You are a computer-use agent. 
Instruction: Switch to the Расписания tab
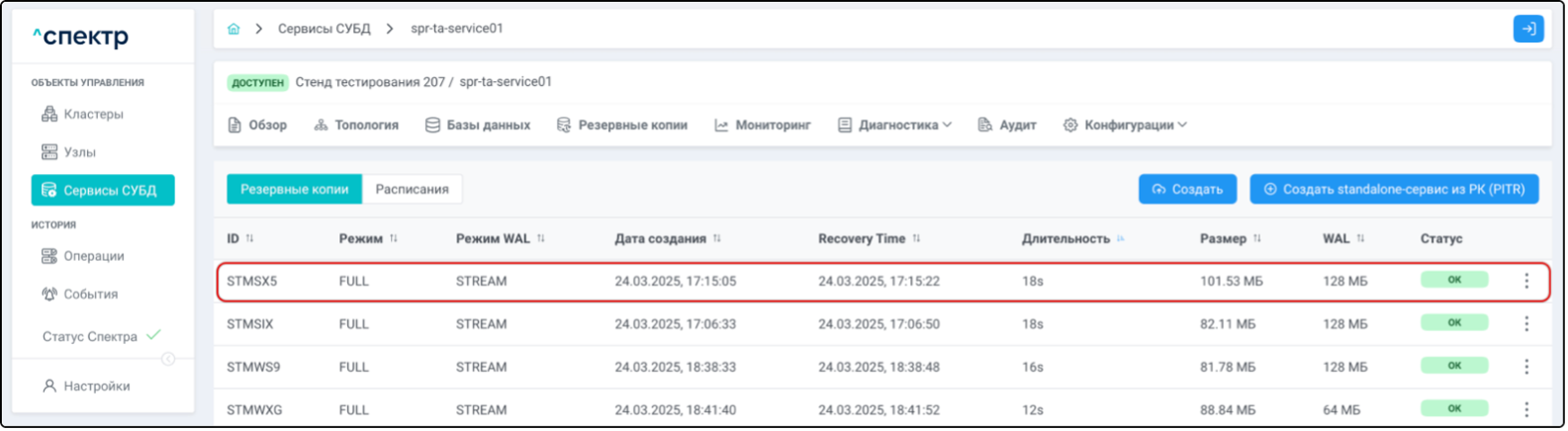[x=412, y=189]
